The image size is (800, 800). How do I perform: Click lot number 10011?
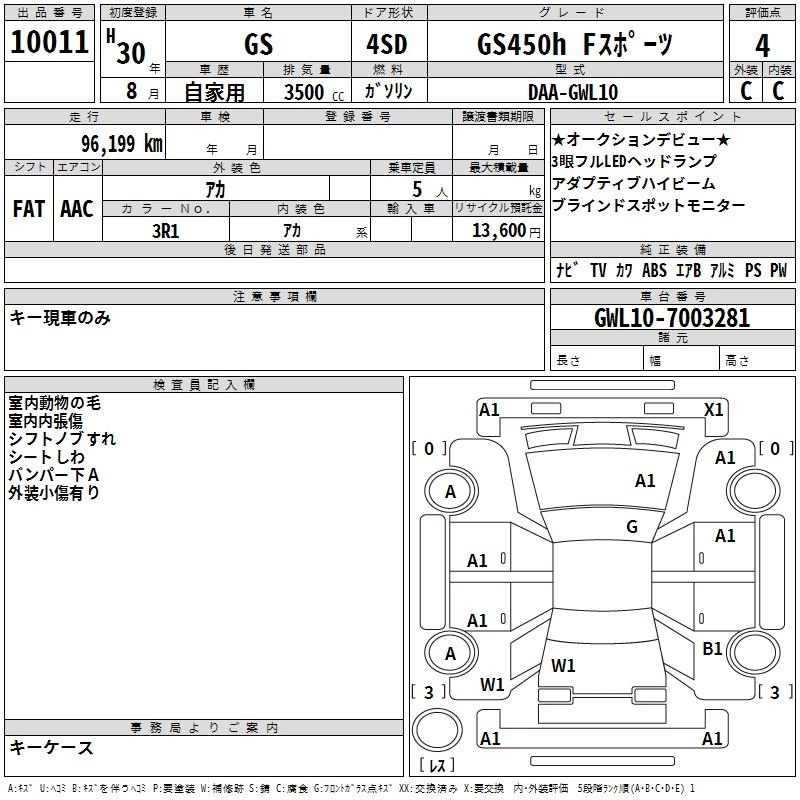coord(49,42)
